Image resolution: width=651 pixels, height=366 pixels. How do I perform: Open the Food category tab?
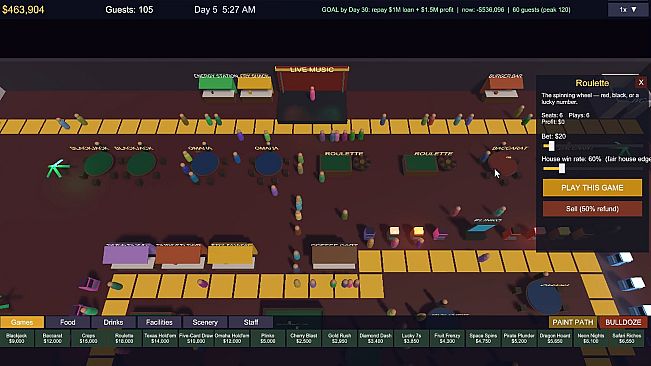click(x=68, y=322)
